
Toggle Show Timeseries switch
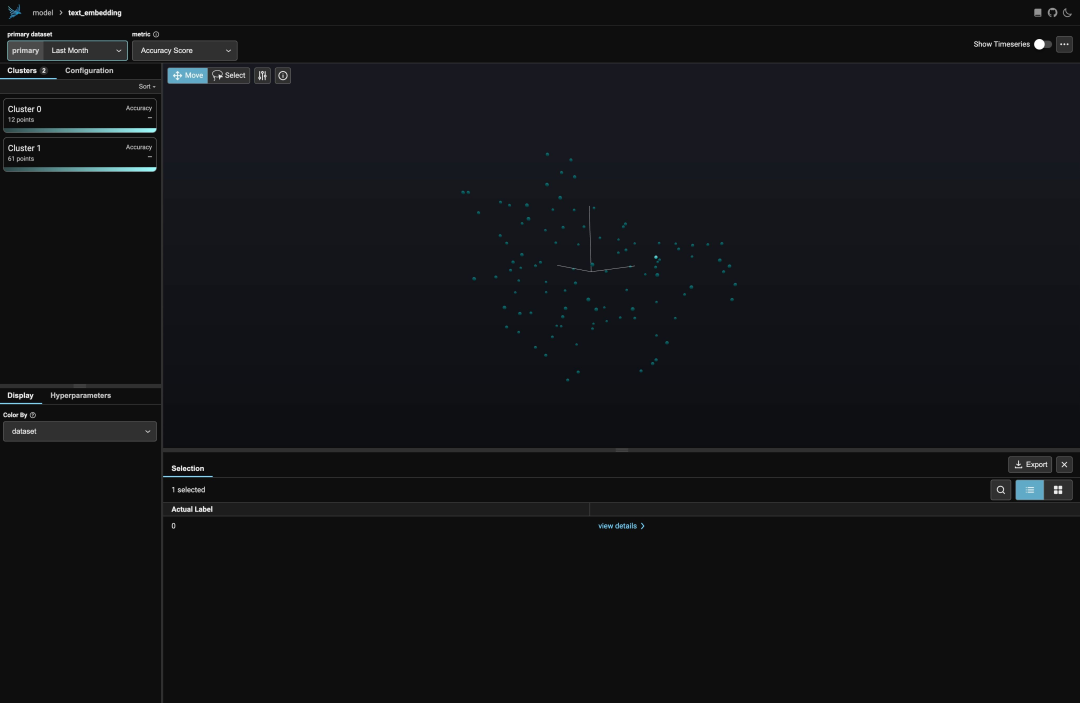pos(1042,44)
